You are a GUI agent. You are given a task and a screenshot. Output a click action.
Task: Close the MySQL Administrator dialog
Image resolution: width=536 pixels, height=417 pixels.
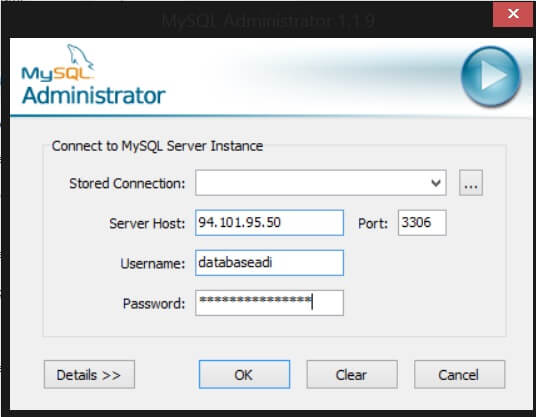[513, 14]
